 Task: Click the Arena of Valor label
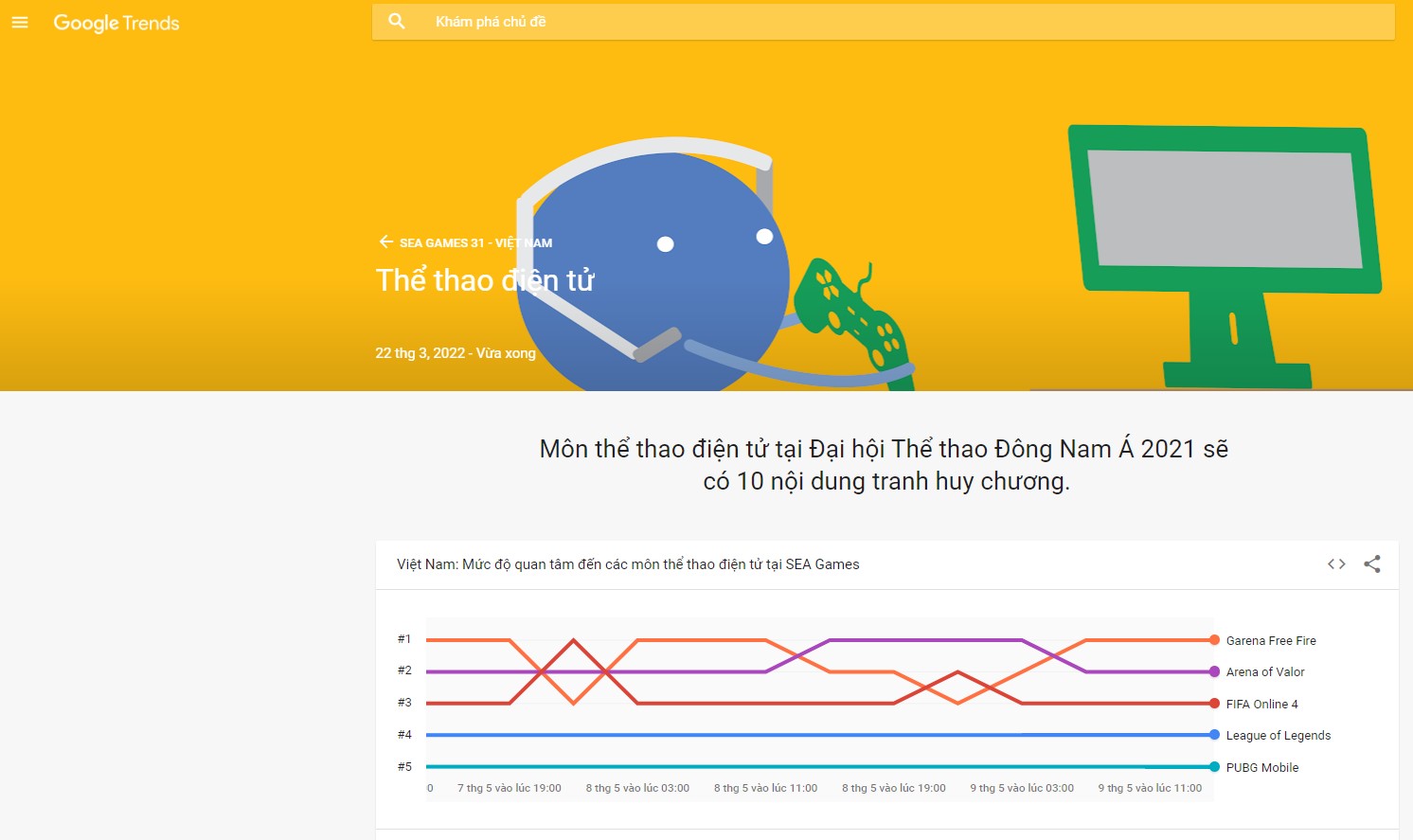(x=1265, y=672)
